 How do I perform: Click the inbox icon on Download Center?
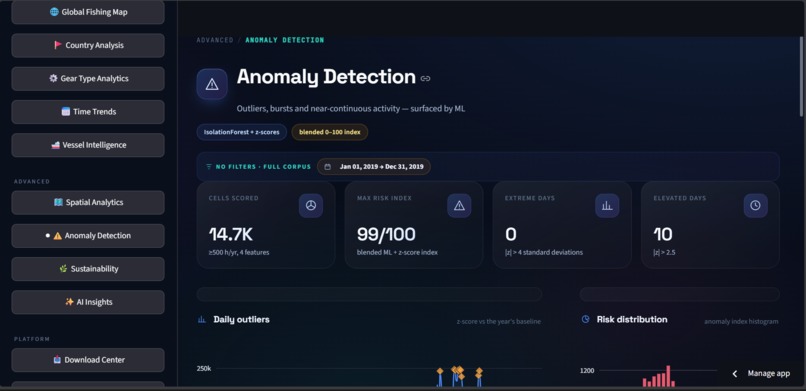coord(57,360)
